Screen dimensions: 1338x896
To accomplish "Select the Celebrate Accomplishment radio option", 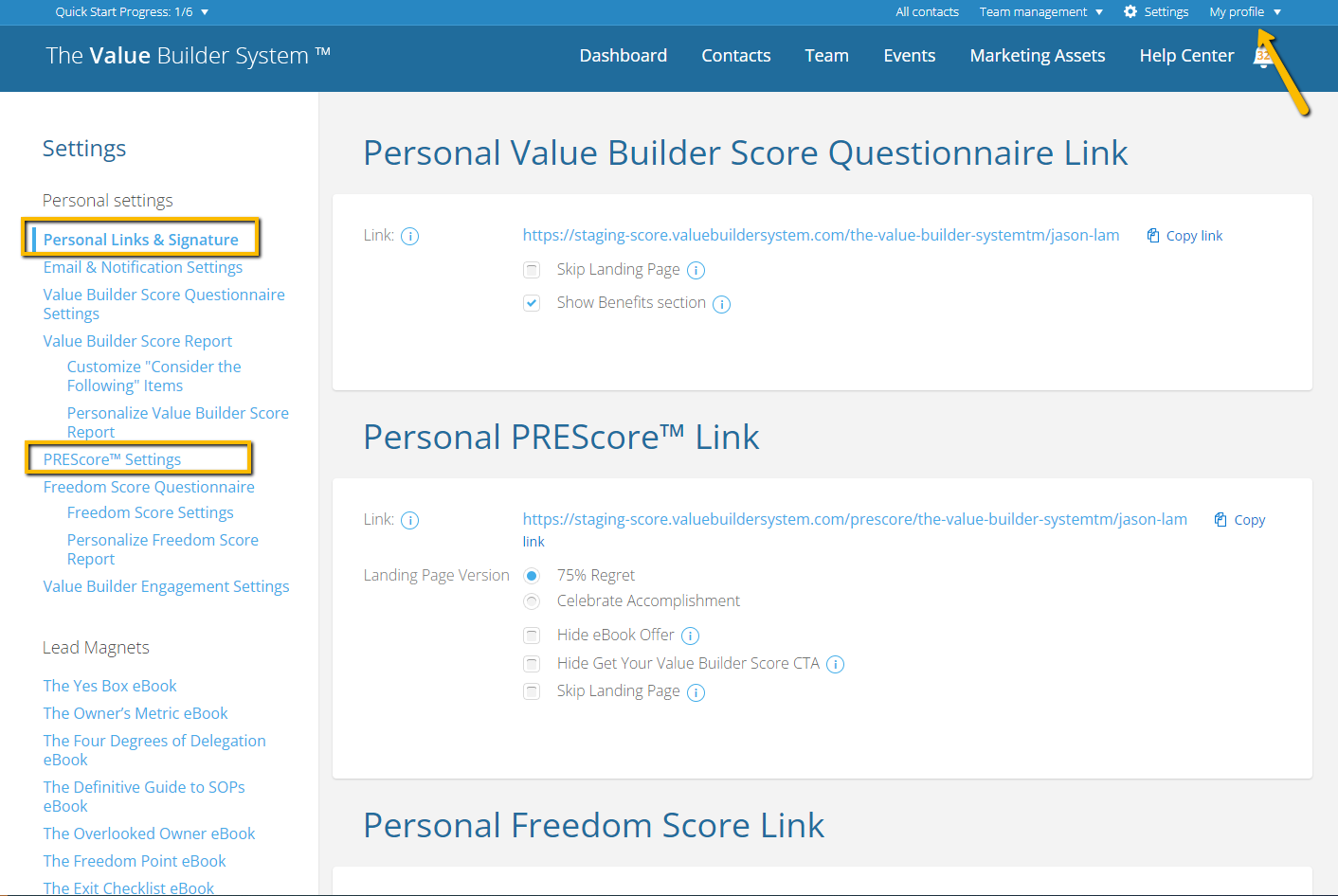I will (532, 601).
